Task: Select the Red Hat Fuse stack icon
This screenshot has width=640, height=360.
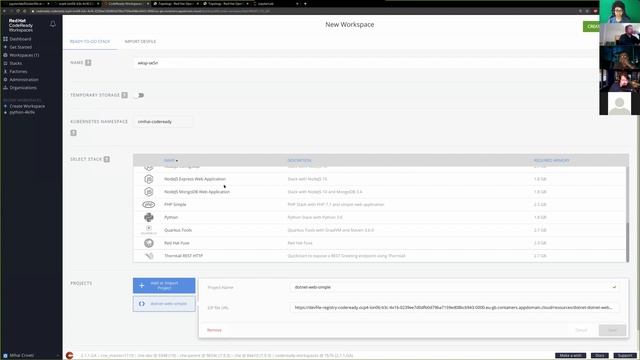Action: click(149, 243)
